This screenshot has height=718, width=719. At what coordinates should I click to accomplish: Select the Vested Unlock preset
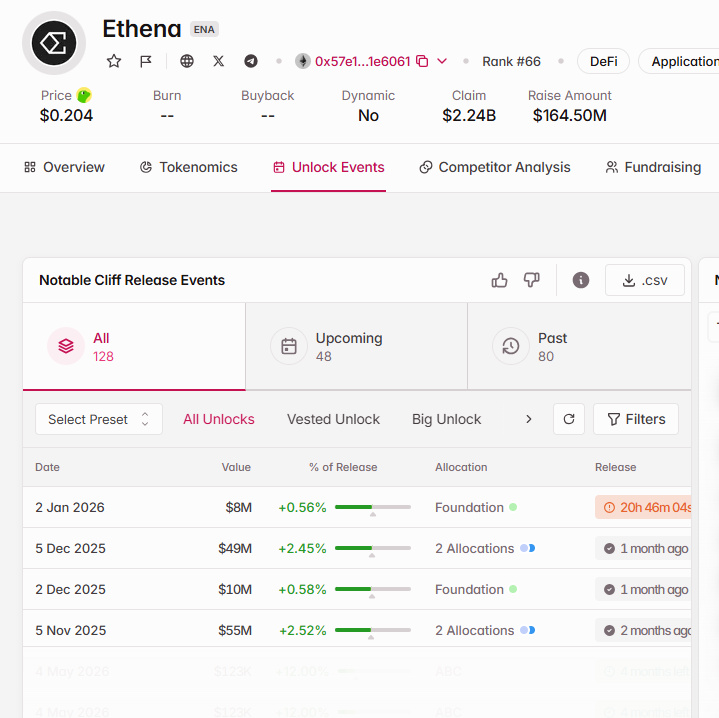click(333, 419)
